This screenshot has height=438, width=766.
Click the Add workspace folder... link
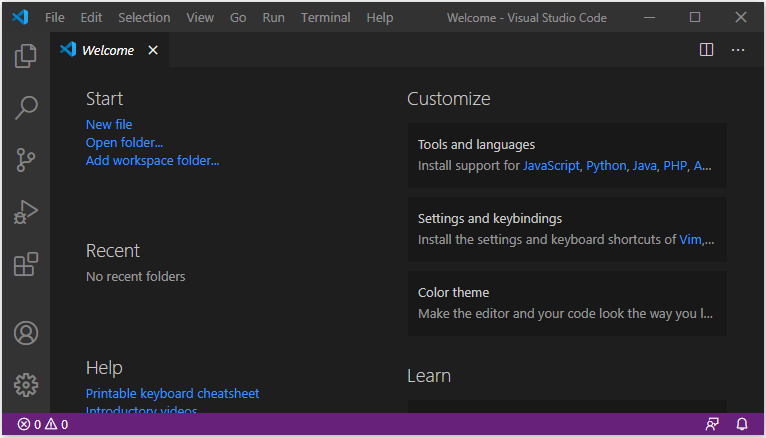click(152, 161)
